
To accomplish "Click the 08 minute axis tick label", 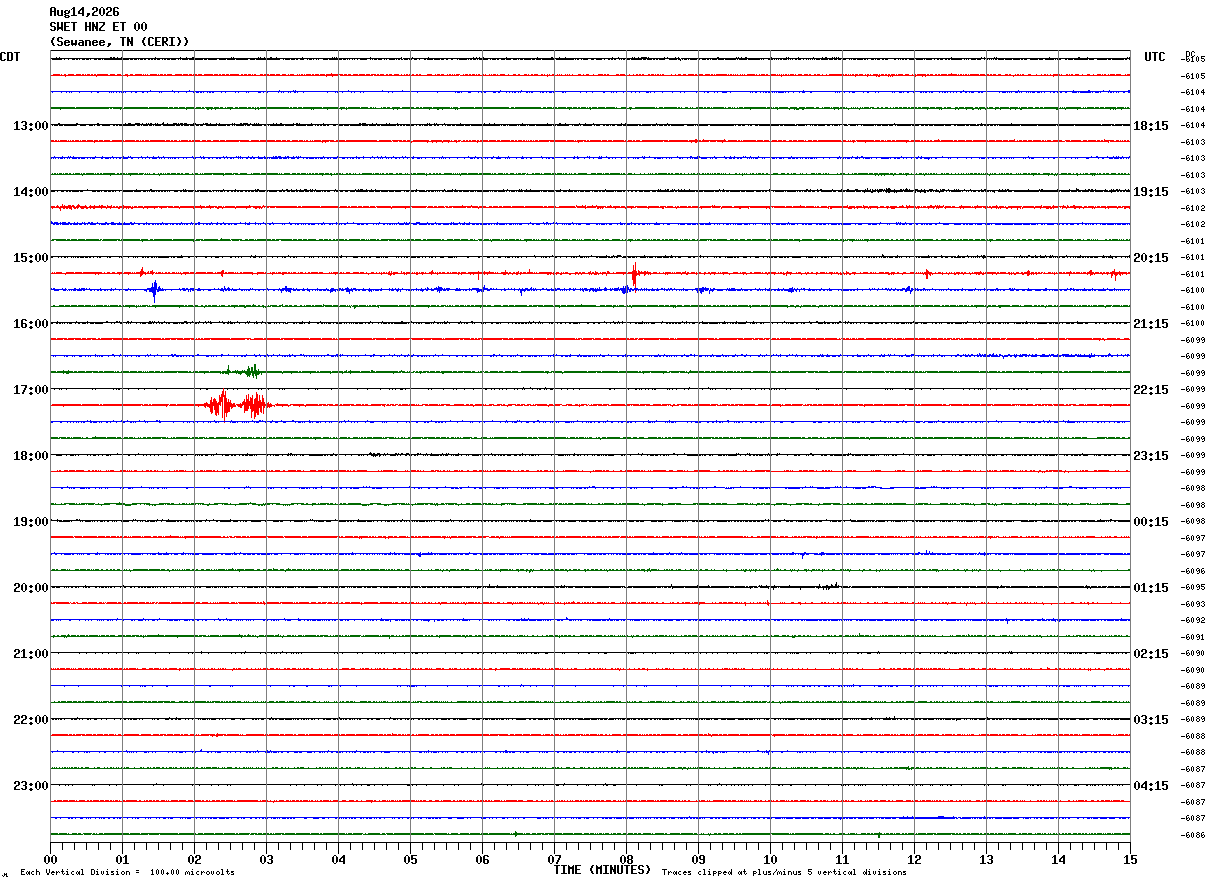I will pos(626,860).
